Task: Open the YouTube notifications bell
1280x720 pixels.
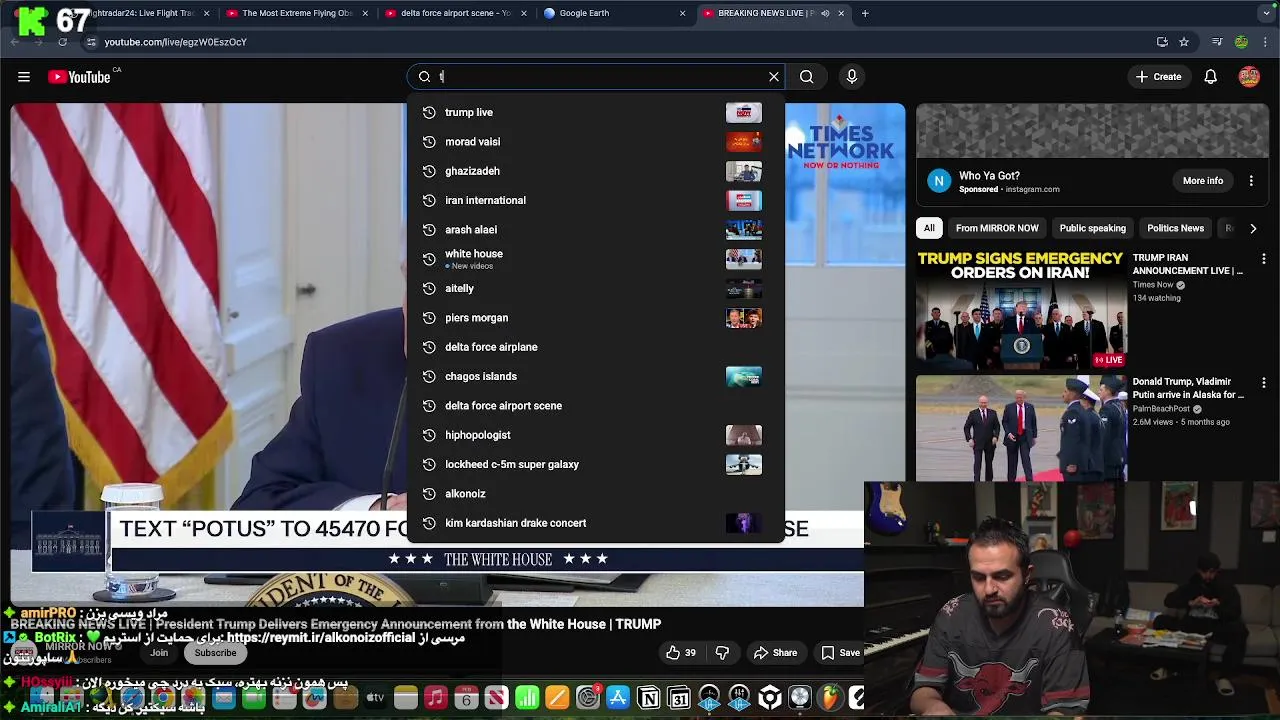Action: (x=1211, y=77)
